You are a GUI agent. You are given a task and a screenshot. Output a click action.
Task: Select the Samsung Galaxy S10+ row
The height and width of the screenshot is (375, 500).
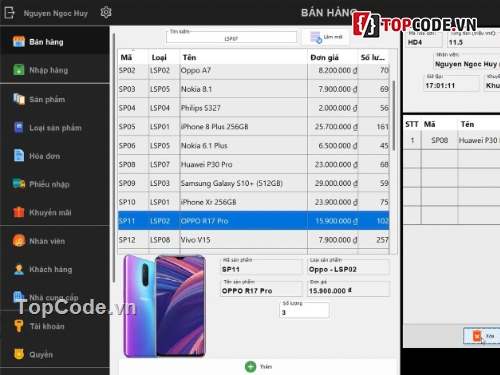(x=254, y=183)
